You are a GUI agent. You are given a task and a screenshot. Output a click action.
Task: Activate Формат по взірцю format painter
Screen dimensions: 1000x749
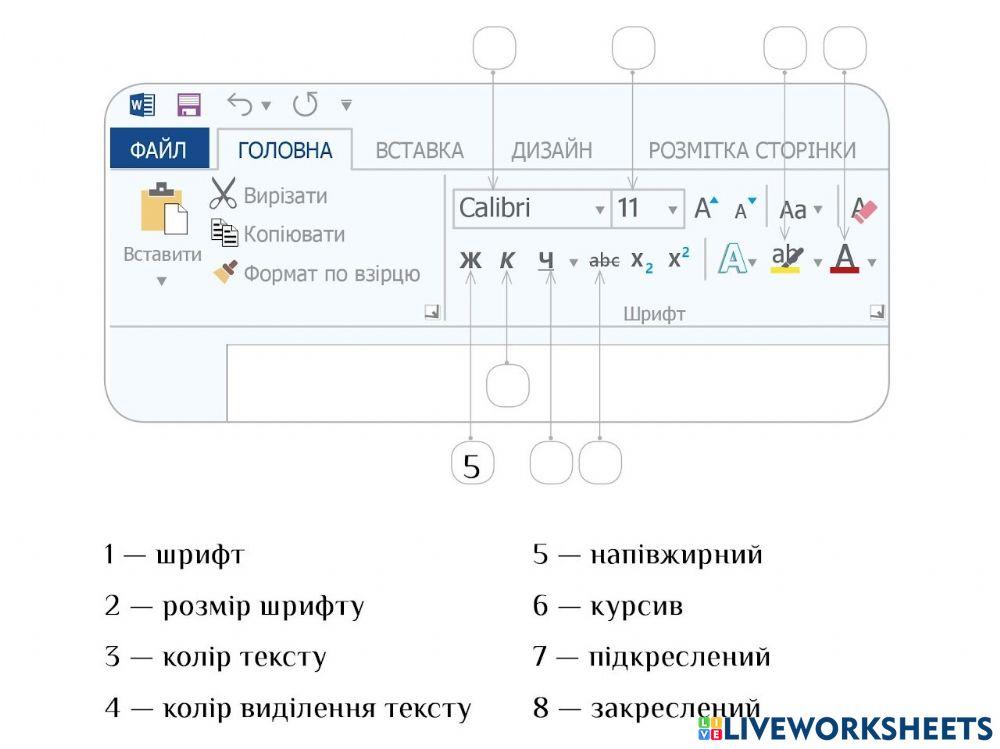coord(224,272)
